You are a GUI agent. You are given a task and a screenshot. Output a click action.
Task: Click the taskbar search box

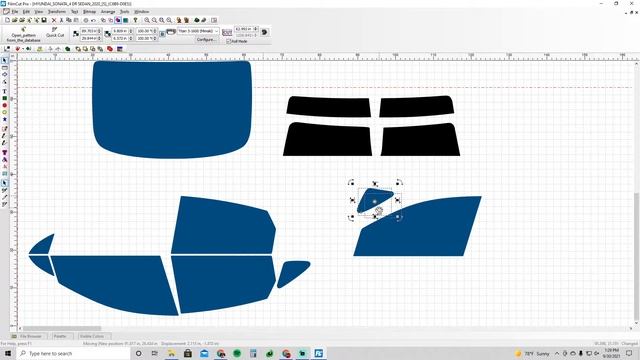[x=73, y=353]
